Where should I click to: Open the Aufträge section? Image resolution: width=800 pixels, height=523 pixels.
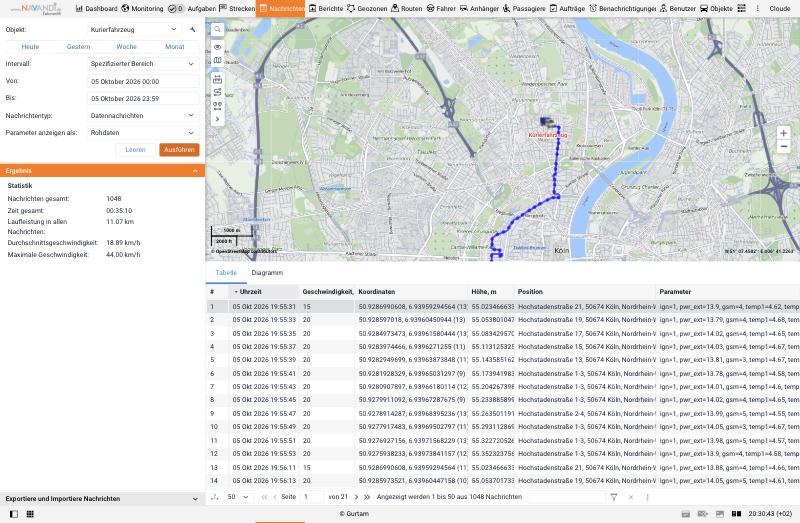tap(567, 8)
